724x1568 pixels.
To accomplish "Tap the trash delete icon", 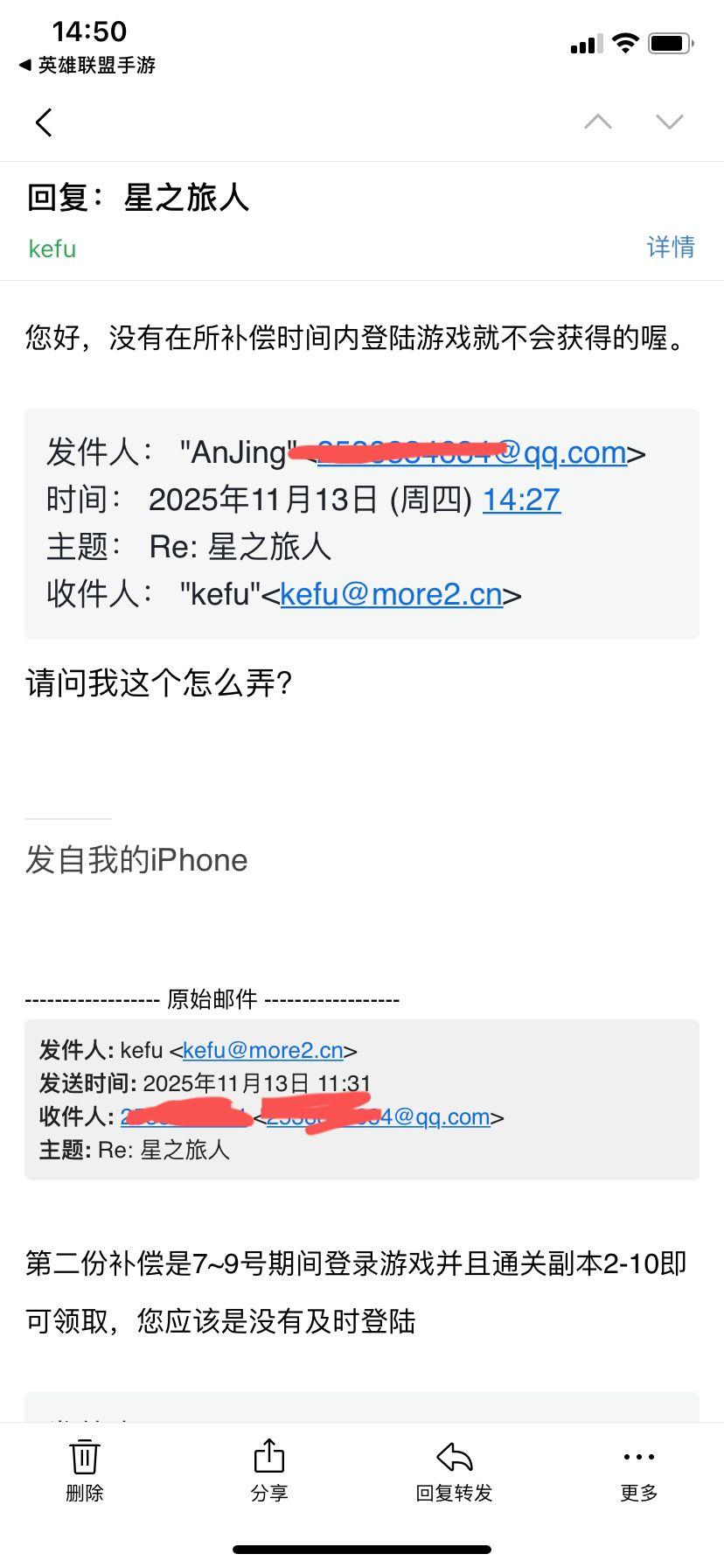I will point(85,1457).
